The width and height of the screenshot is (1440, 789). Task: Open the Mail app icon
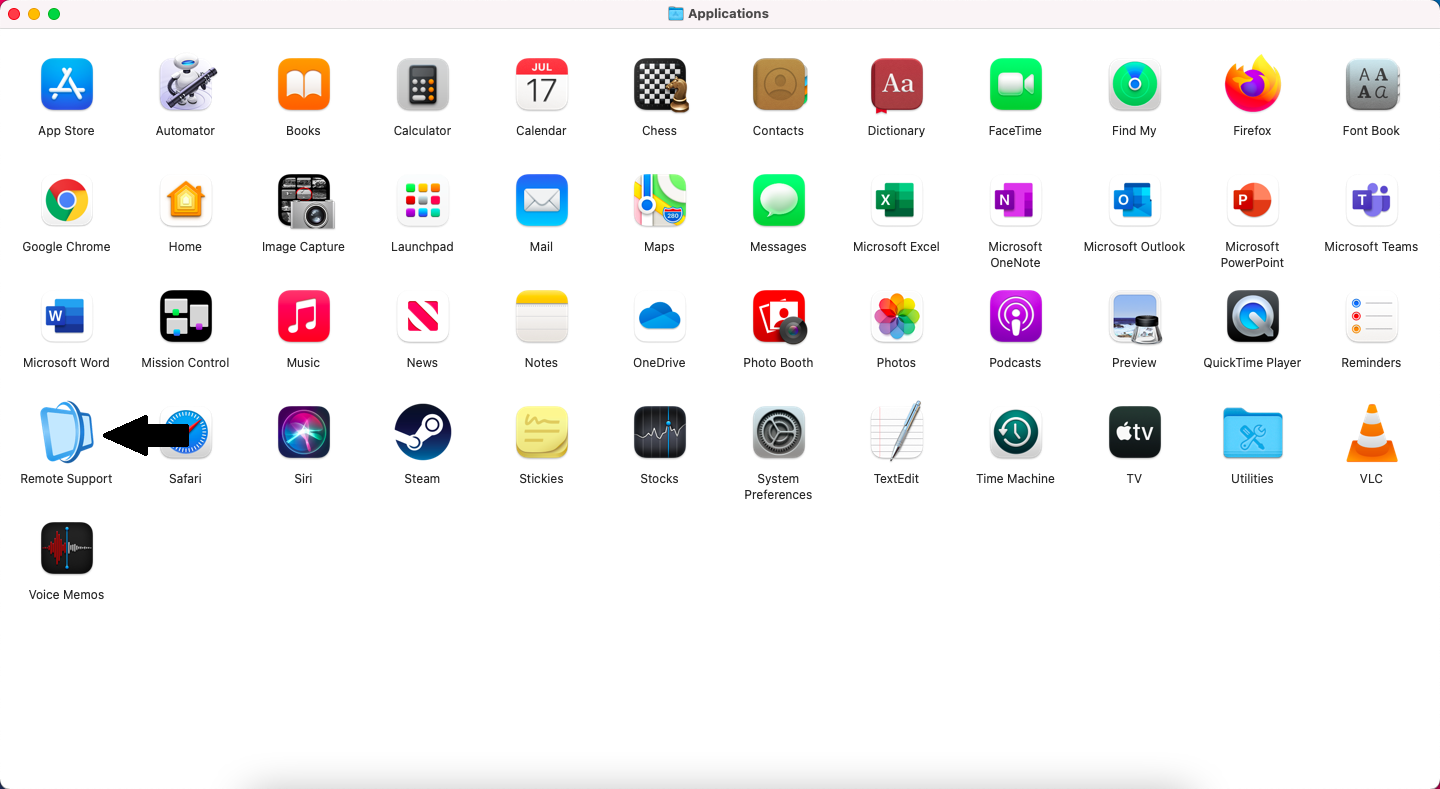[541, 200]
